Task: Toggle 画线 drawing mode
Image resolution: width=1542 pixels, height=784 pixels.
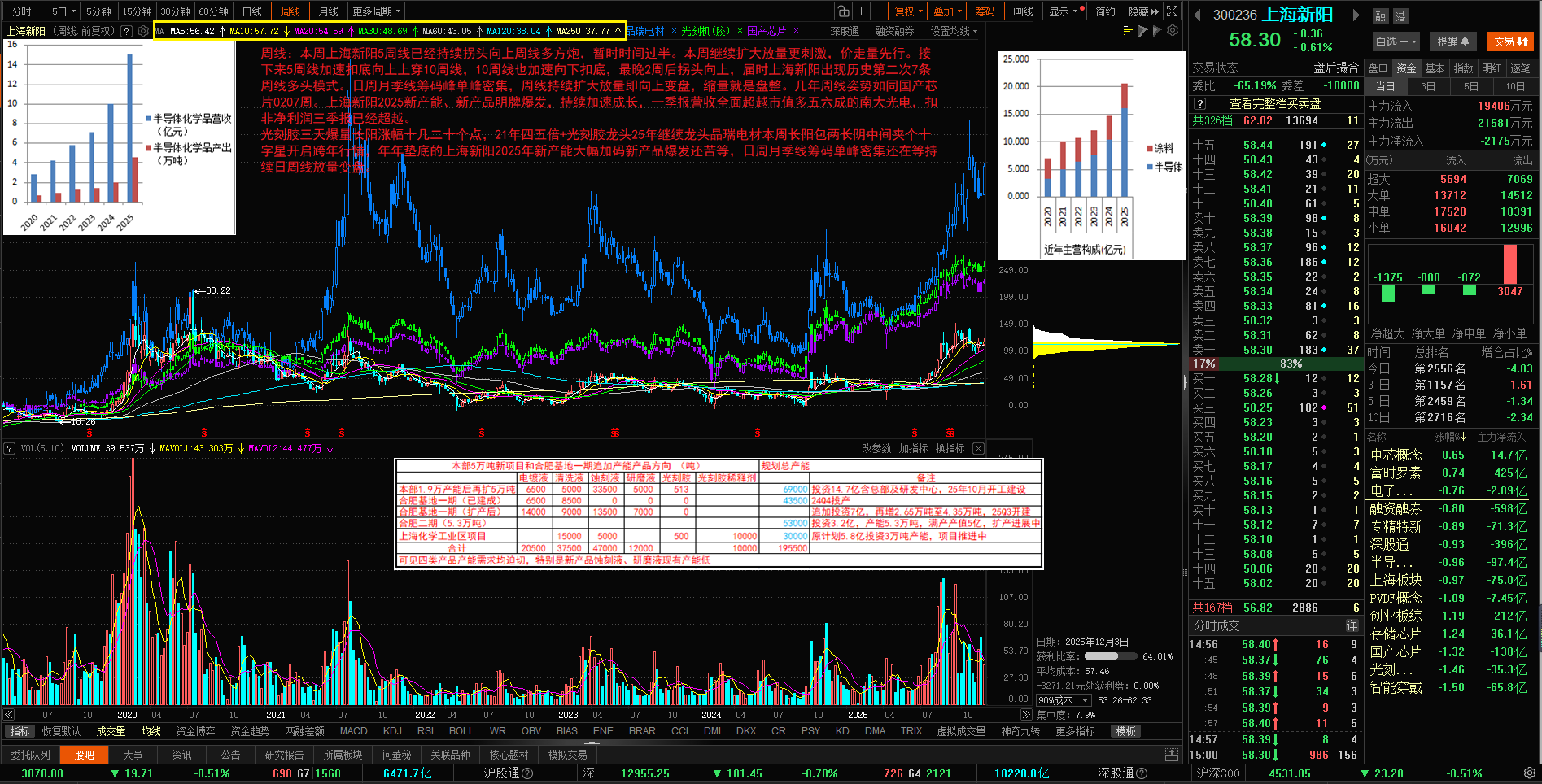Action: [1023, 11]
